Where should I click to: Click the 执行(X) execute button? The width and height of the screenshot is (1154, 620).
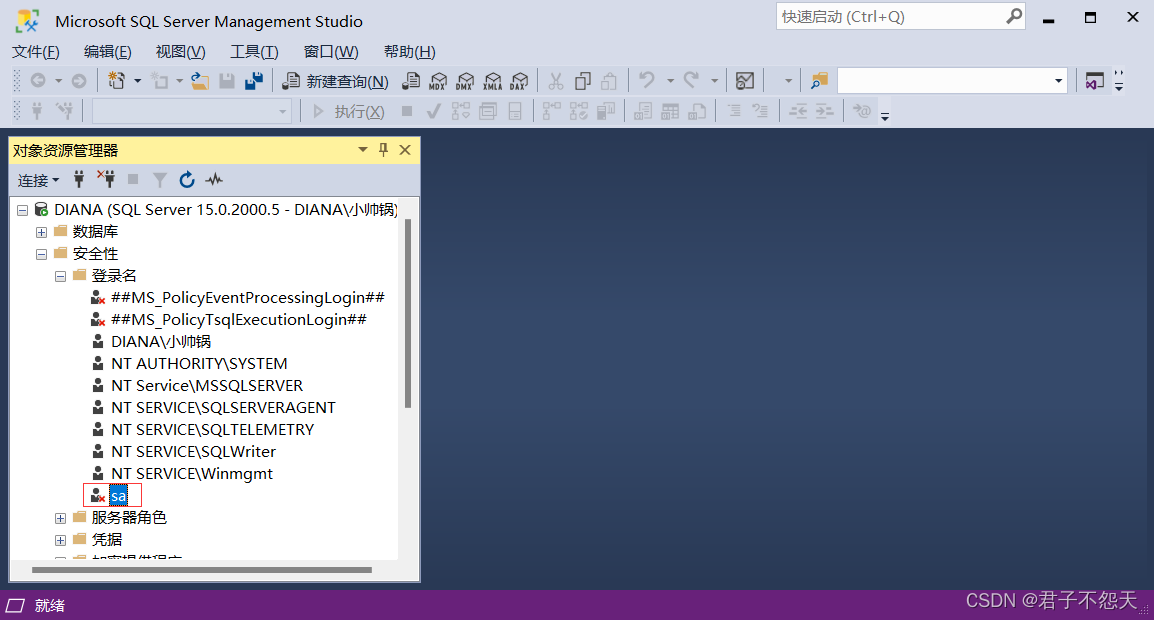pyautogui.click(x=347, y=111)
